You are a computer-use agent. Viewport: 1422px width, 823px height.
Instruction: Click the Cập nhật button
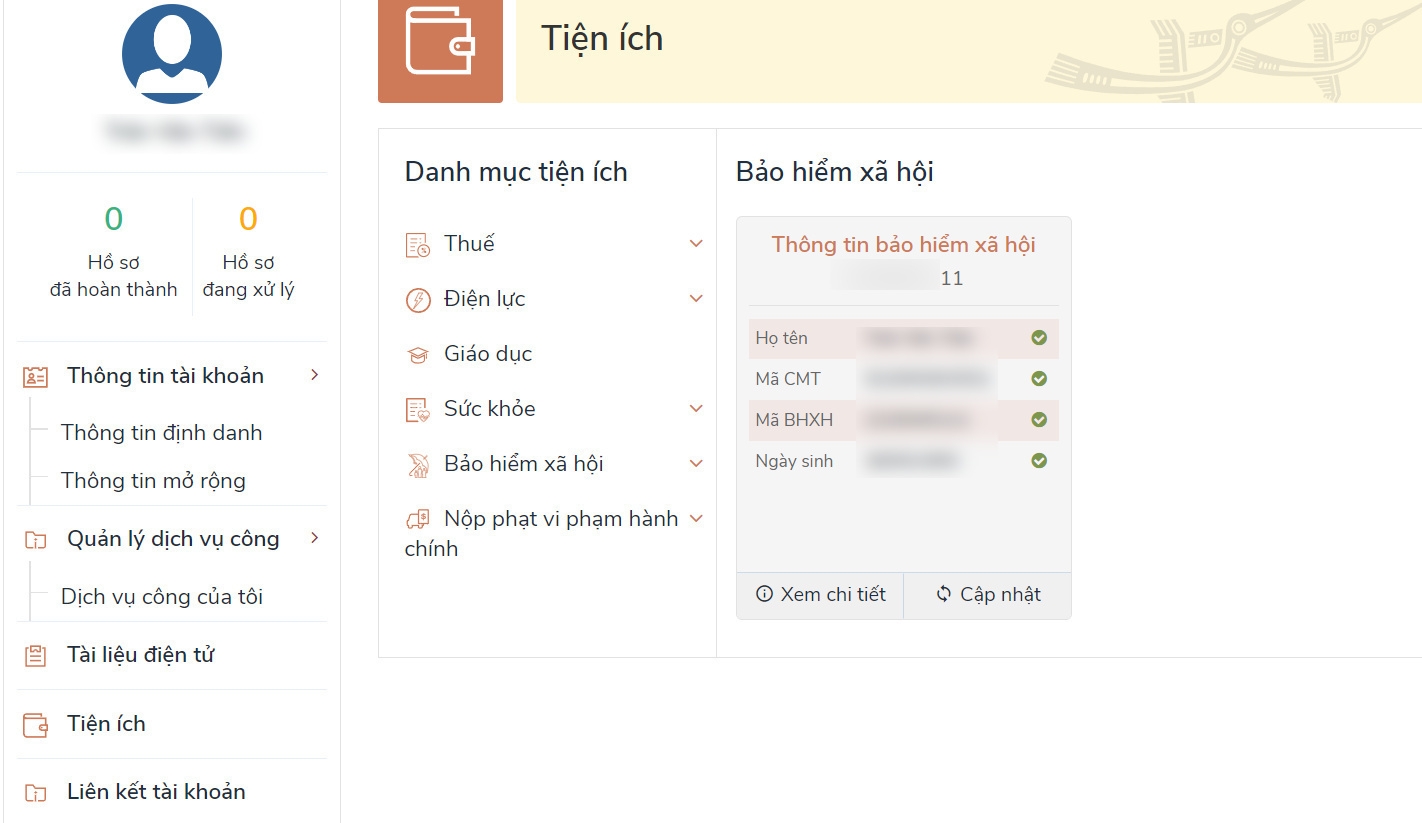[x=987, y=595]
